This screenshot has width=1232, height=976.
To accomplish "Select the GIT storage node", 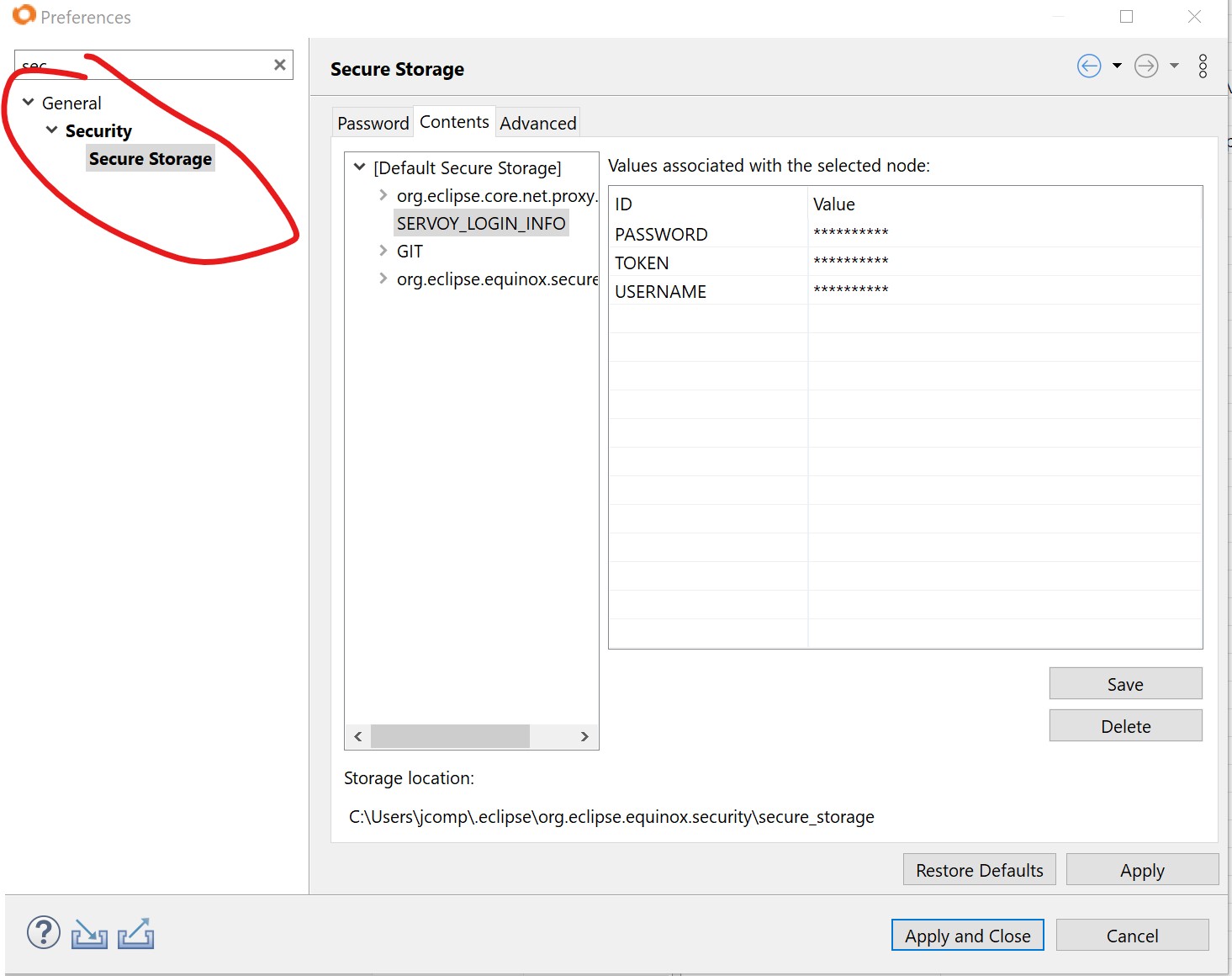I will click(x=410, y=252).
